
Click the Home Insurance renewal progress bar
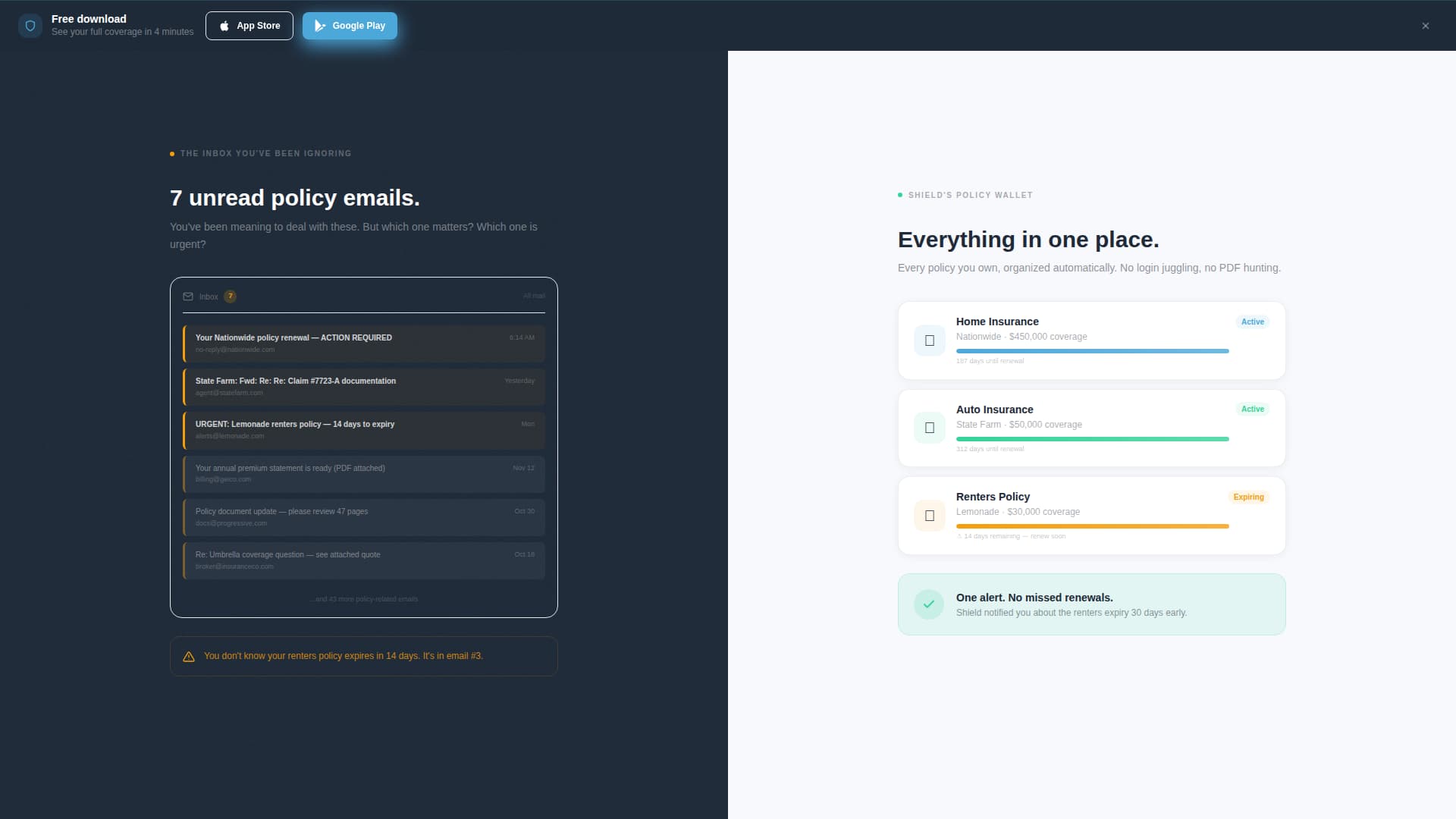(1091, 350)
